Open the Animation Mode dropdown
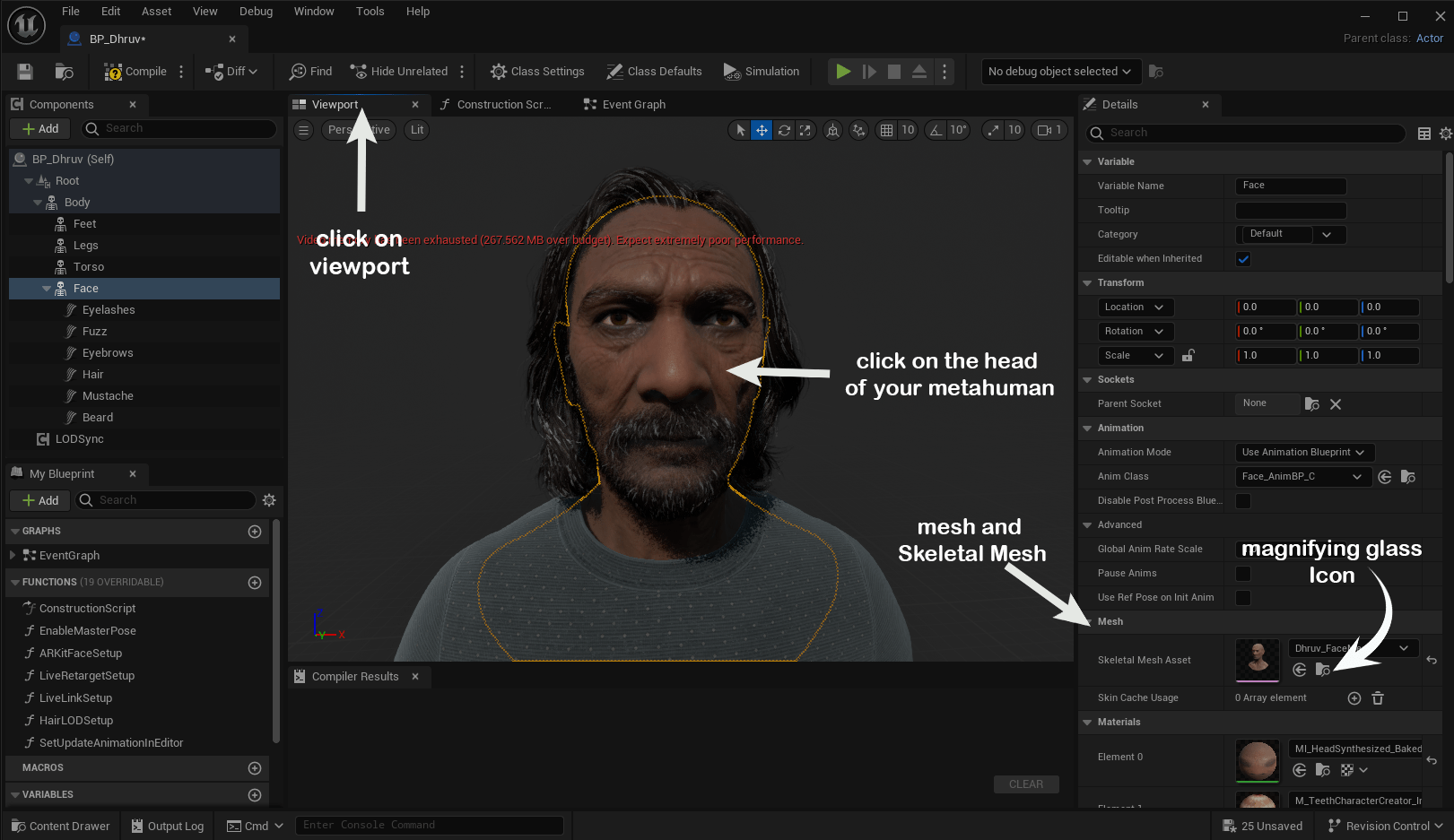 (1305, 453)
